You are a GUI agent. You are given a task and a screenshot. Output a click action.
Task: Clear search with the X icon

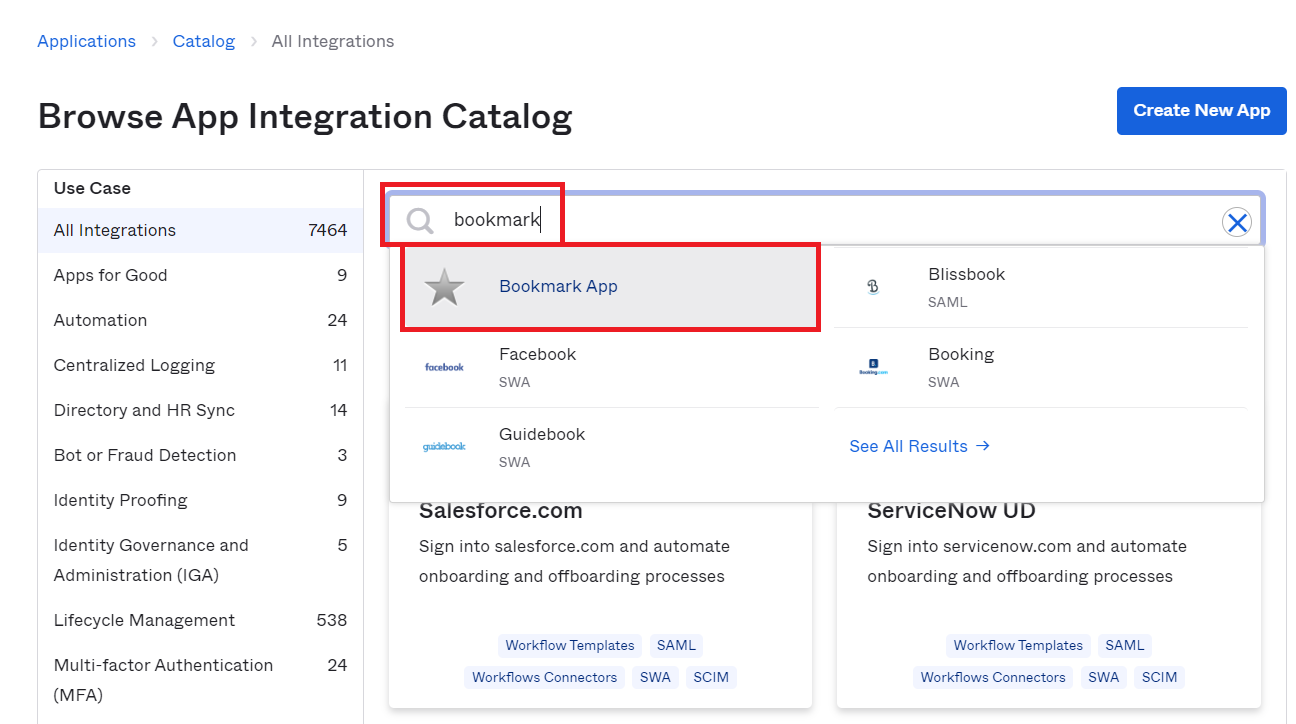click(x=1237, y=222)
